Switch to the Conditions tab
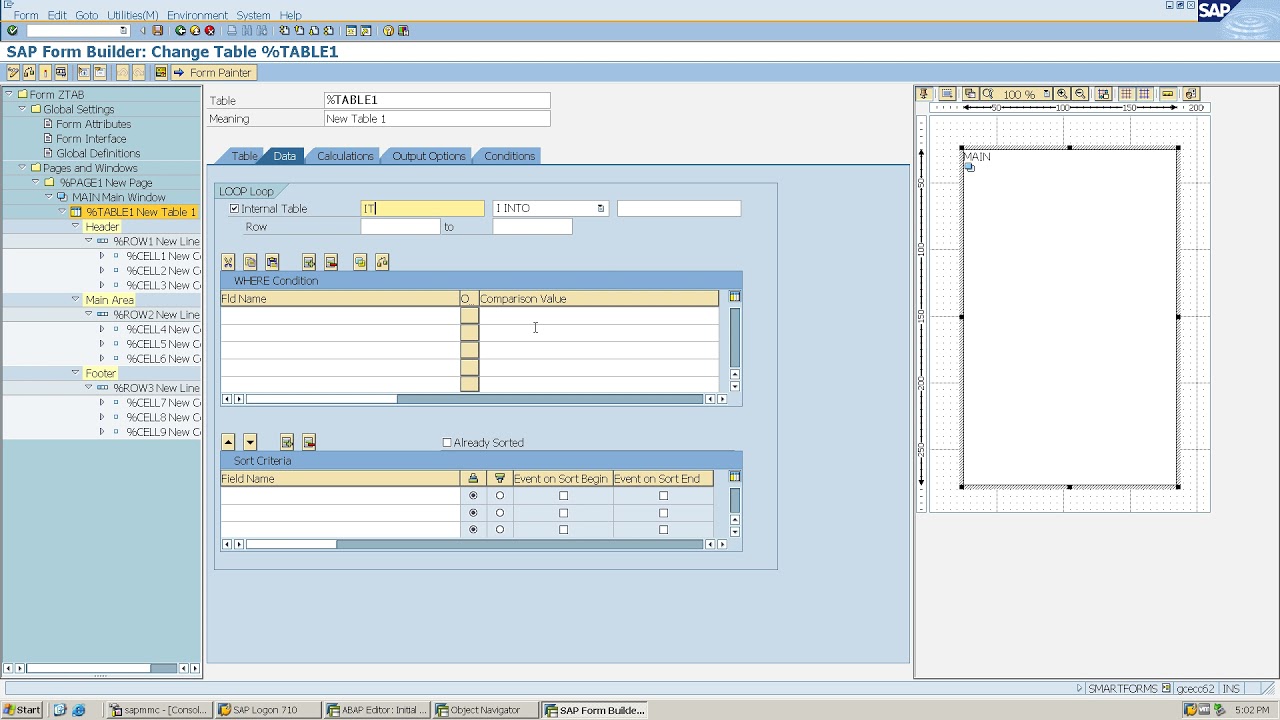The height and width of the screenshot is (720, 1280). [510, 156]
